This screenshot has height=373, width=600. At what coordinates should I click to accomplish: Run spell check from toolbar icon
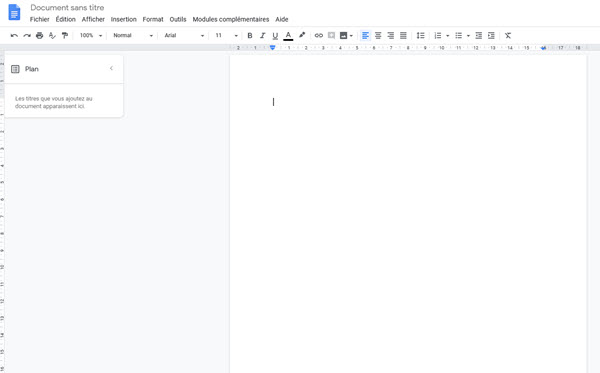point(52,36)
